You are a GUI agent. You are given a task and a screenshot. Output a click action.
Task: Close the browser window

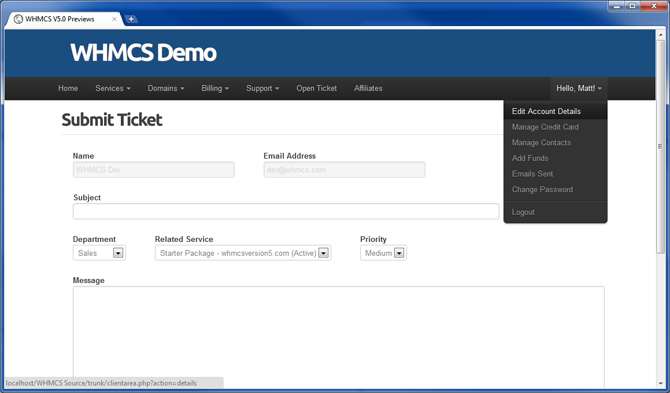click(654, 6)
